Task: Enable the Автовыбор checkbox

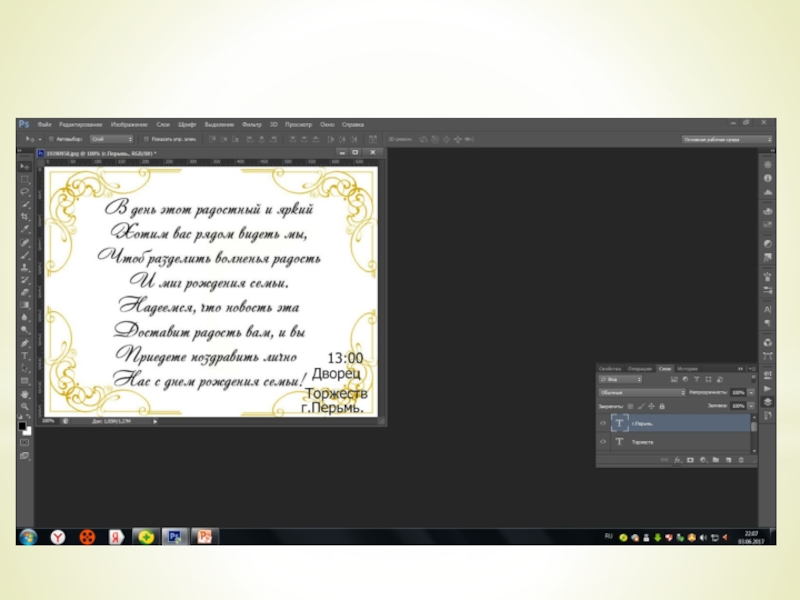Action: [51, 139]
